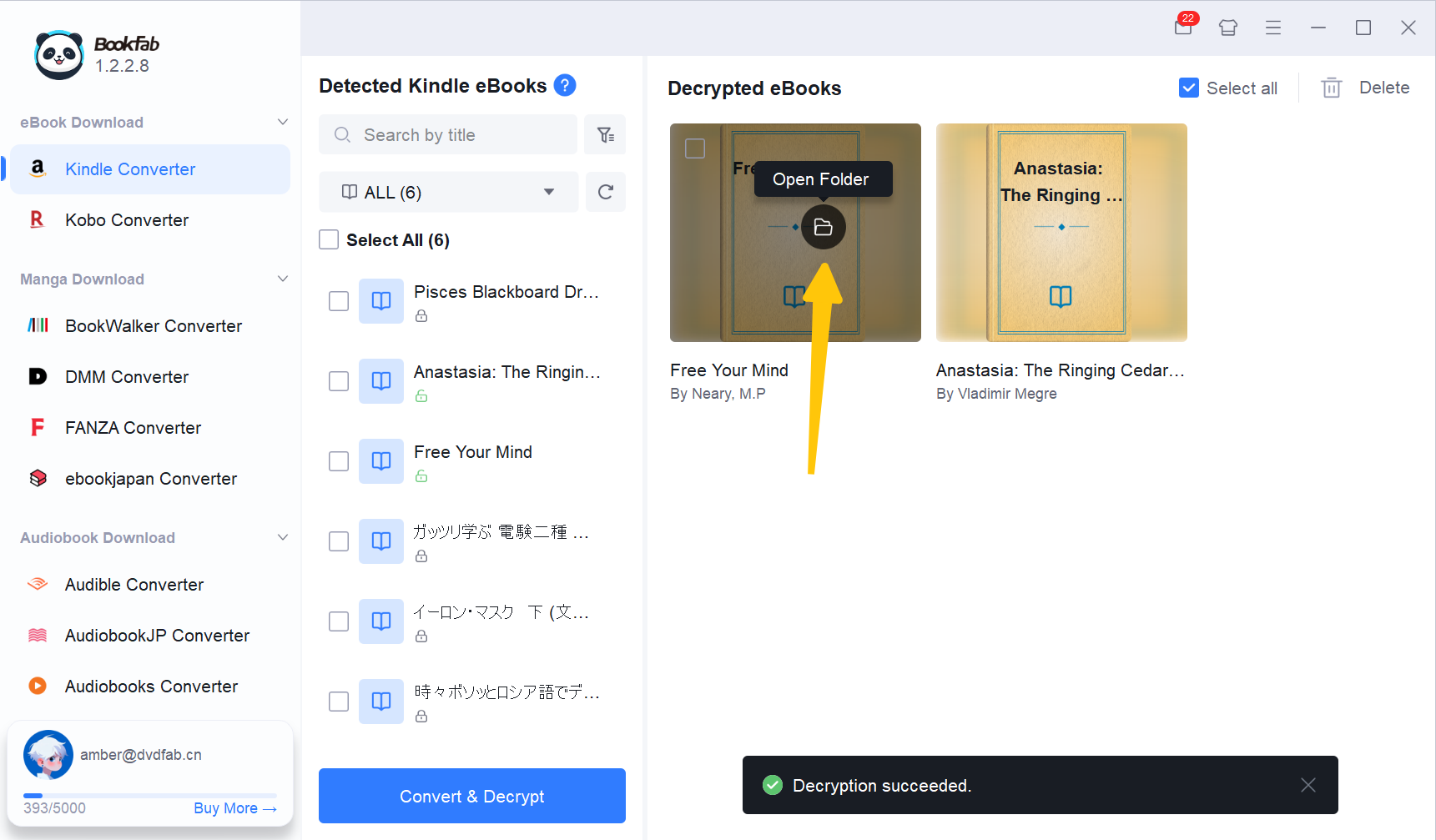Open the ALL (6) dropdown
The width and height of the screenshot is (1436, 840).
[x=449, y=192]
